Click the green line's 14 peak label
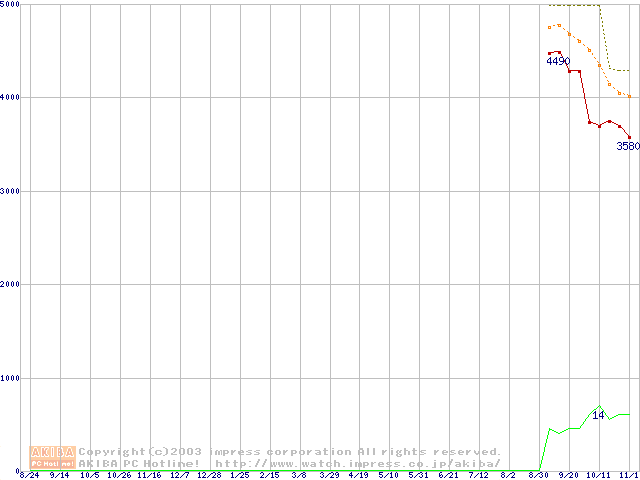This screenshot has height=480, width=640. (598, 415)
